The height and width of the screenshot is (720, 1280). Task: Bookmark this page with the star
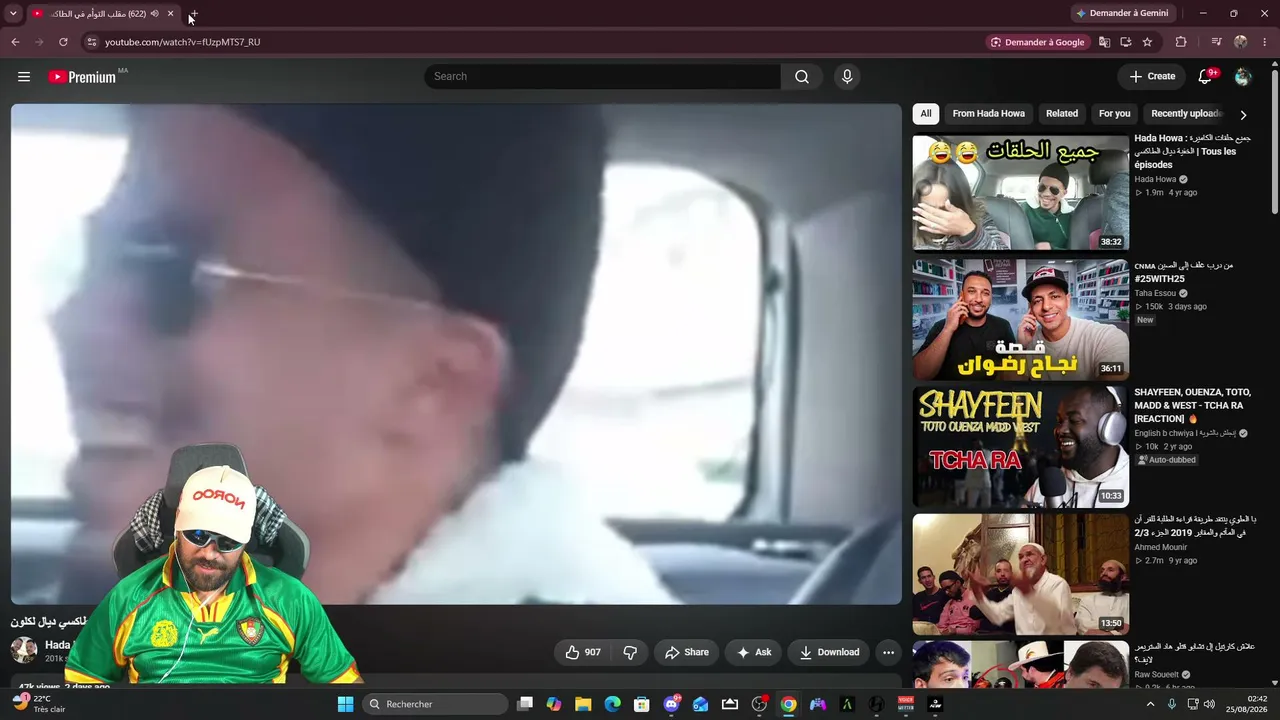coord(1147,42)
